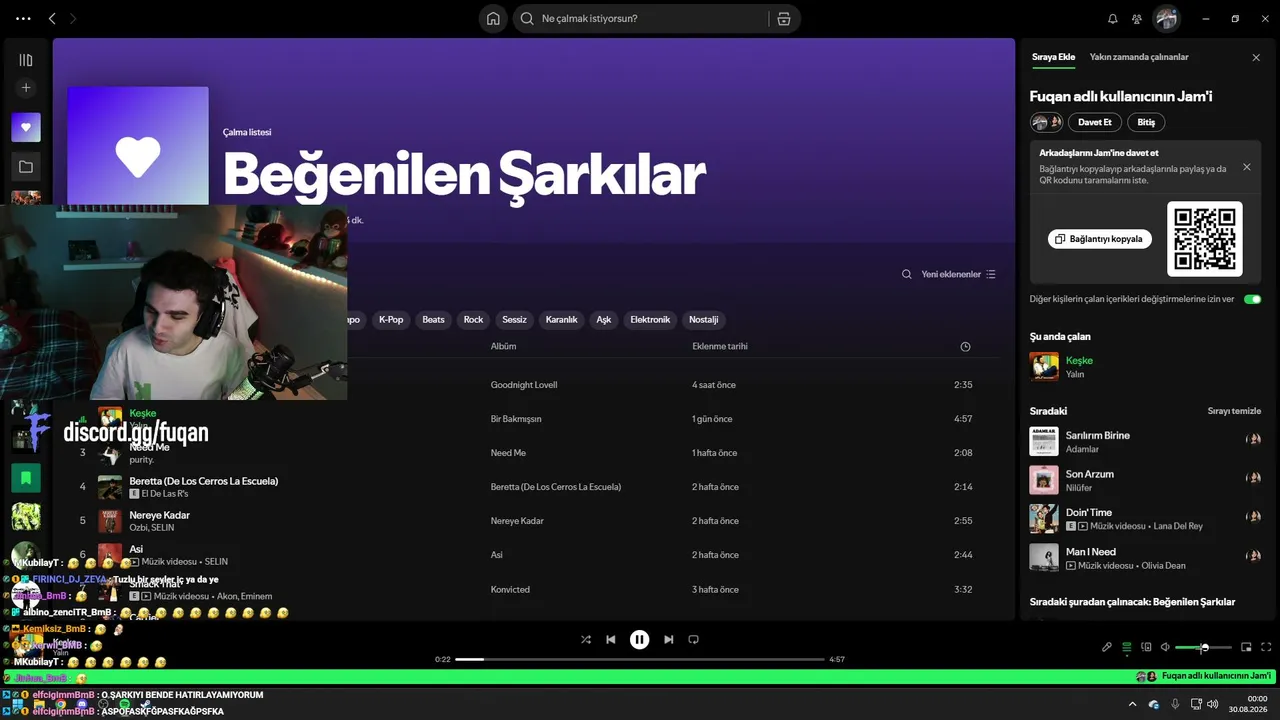
Task: Open the miniplayer
Action: pyautogui.click(x=1246, y=647)
